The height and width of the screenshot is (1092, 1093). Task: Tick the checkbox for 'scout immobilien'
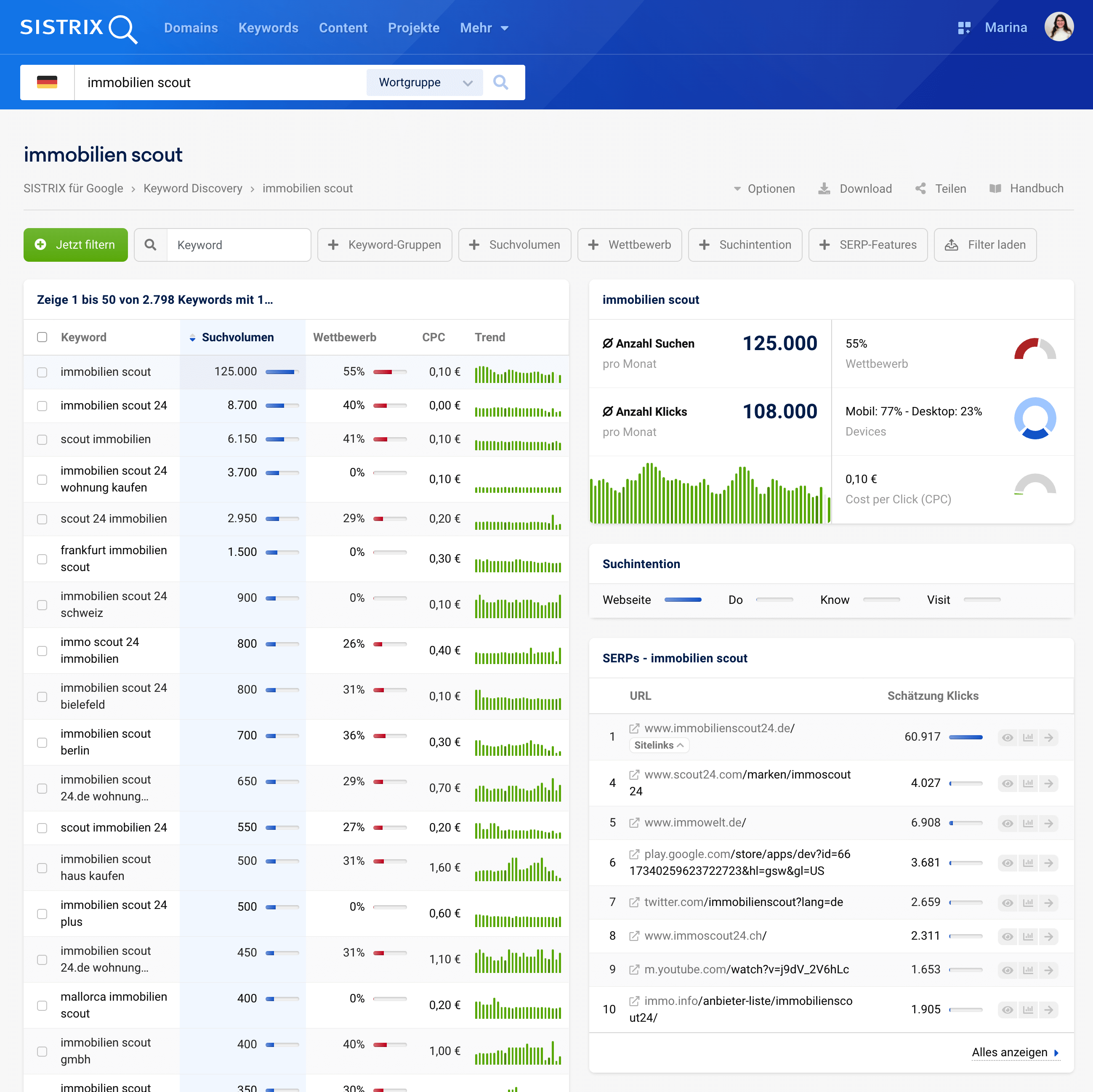[42, 439]
